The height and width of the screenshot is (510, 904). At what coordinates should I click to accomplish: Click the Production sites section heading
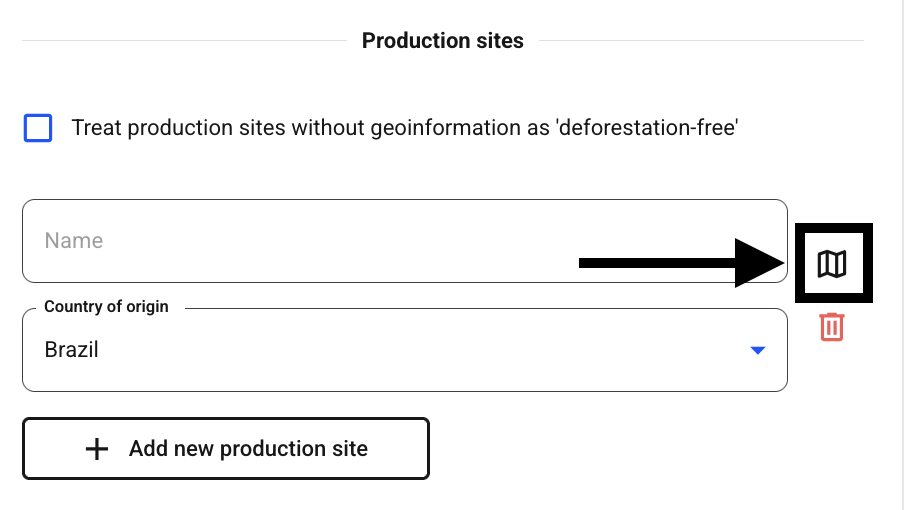pos(443,41)
